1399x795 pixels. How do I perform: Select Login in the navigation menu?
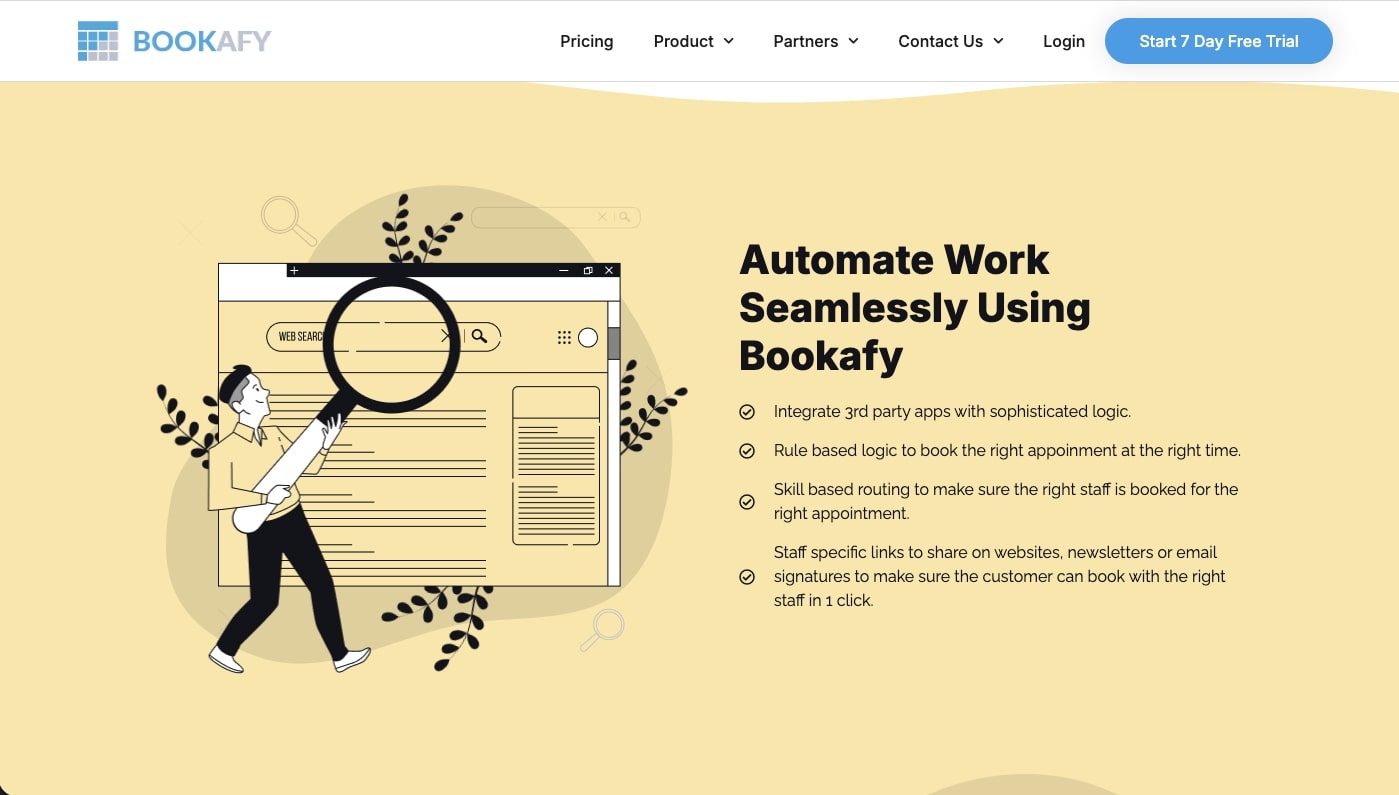[x=1064, y=41]
